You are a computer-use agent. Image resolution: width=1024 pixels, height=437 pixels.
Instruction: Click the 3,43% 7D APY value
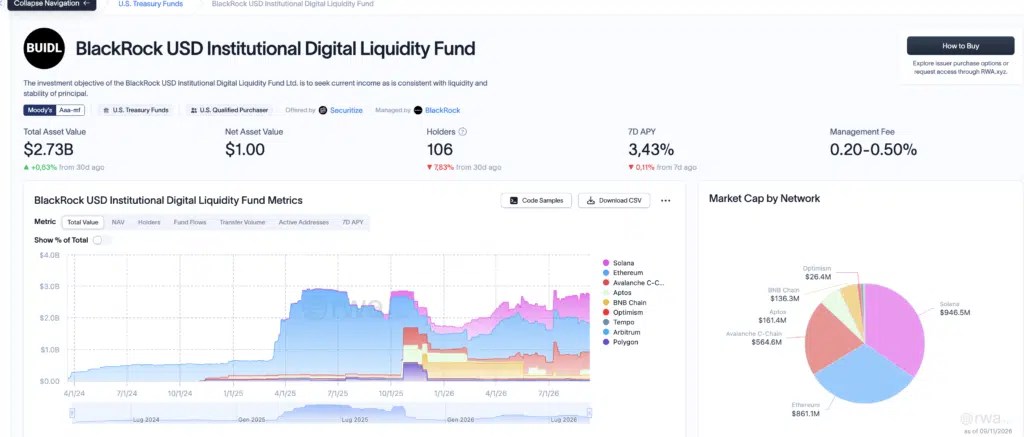point(651,150)
